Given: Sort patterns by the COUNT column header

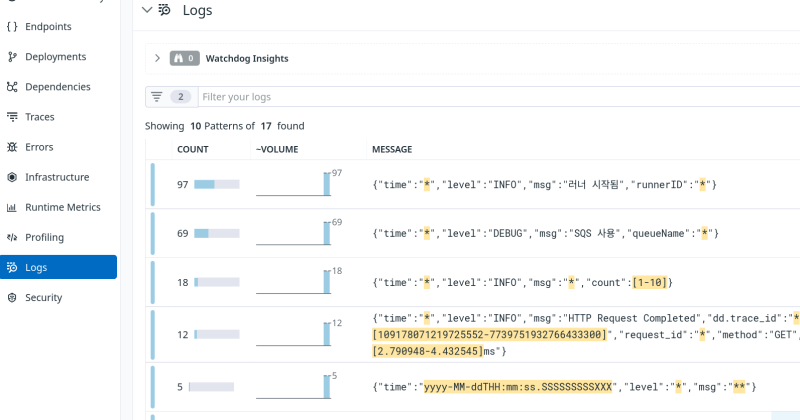Looking at the screenshot, I should pyautogui.click(x=192, y=149).
